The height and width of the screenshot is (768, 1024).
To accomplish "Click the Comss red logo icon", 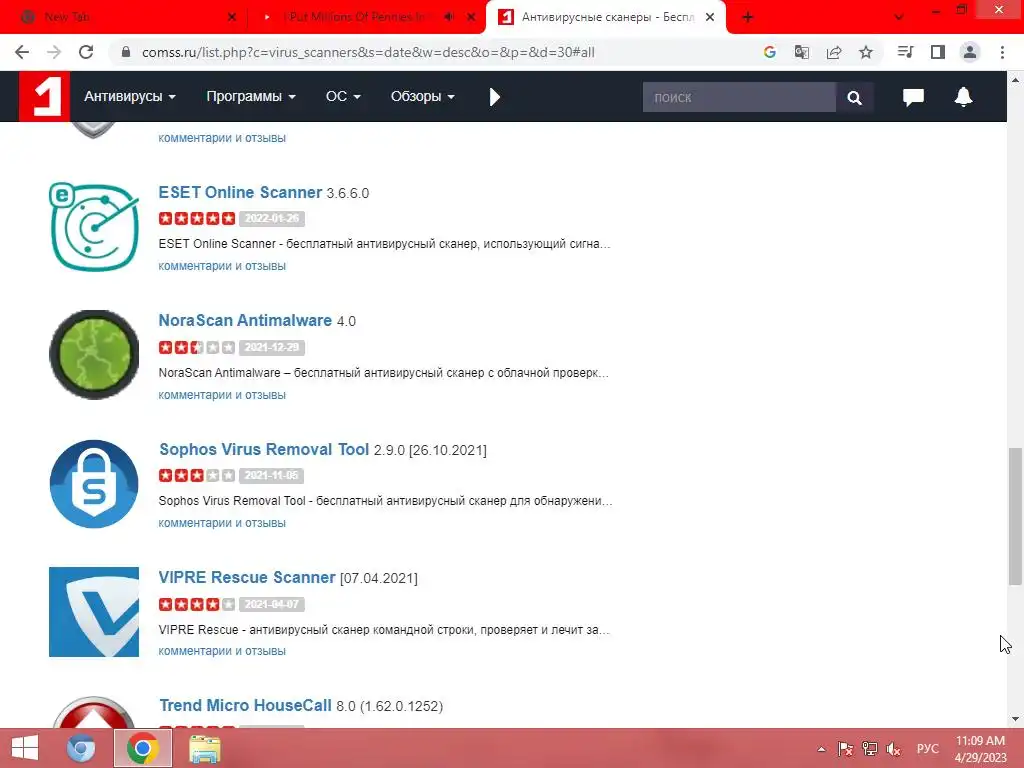I will [x=44, y=96].
